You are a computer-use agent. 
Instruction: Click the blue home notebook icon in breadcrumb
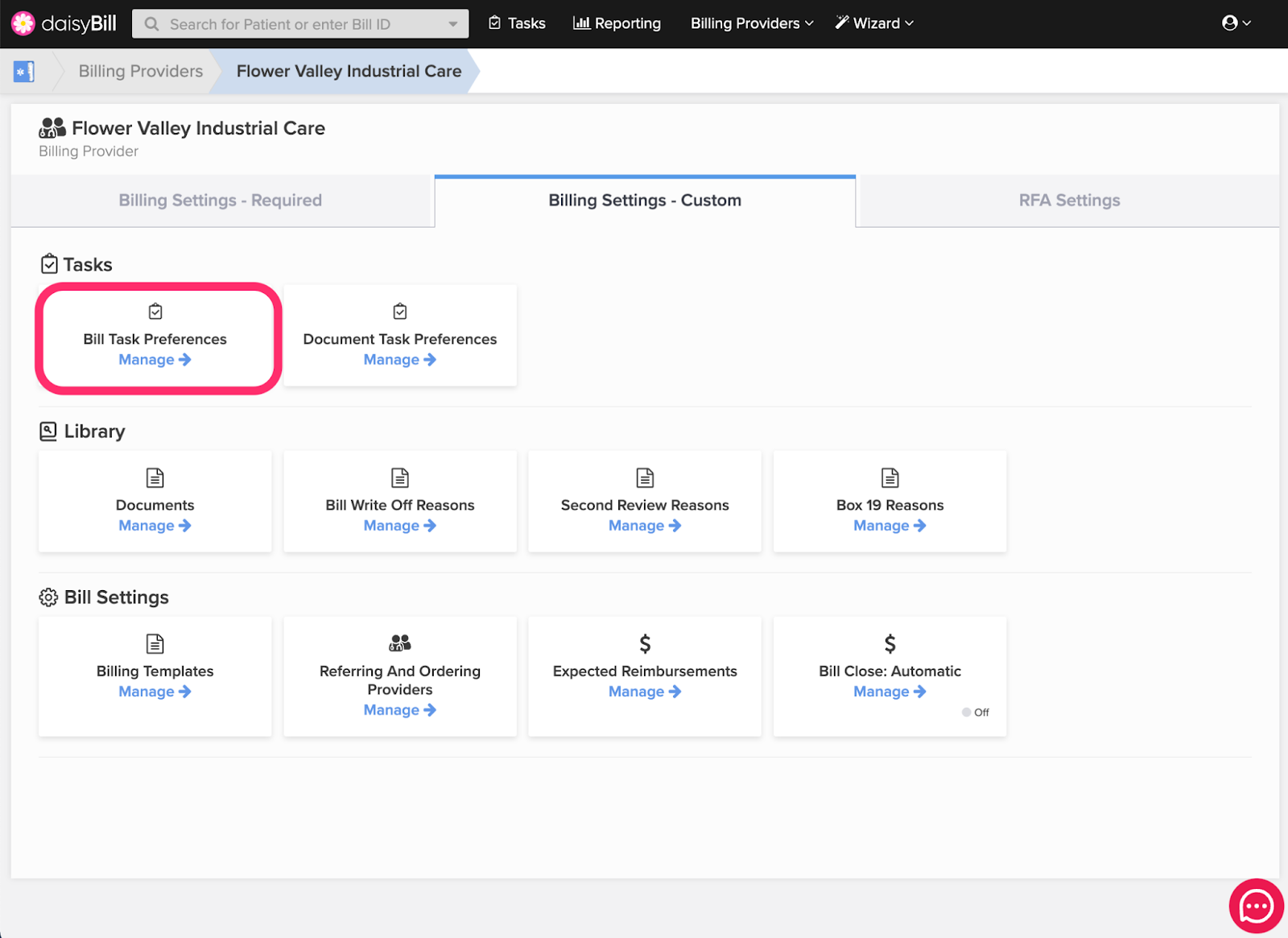pos(24,72)
